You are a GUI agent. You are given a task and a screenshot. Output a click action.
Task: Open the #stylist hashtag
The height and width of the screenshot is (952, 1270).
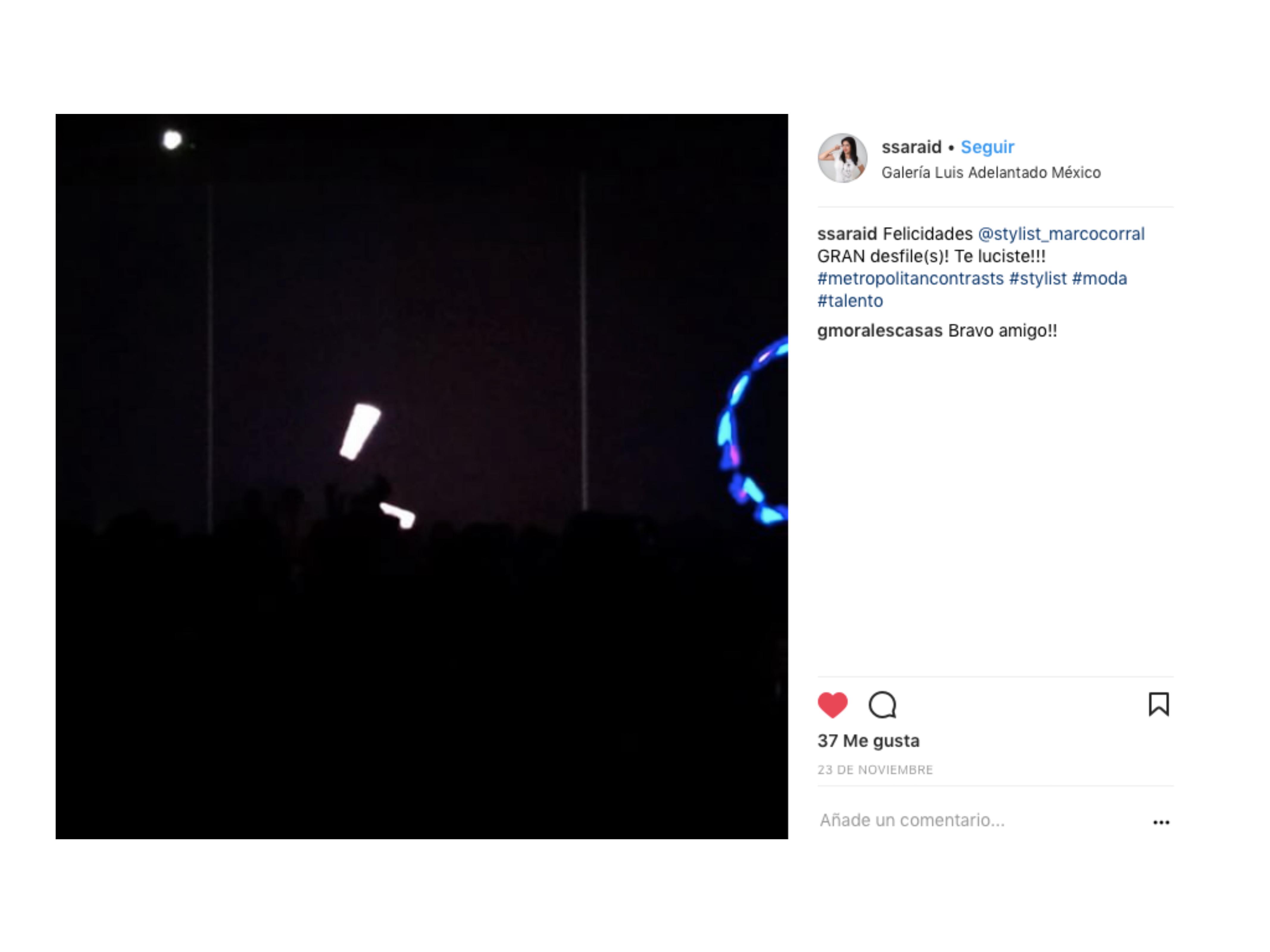[1038, 279]
